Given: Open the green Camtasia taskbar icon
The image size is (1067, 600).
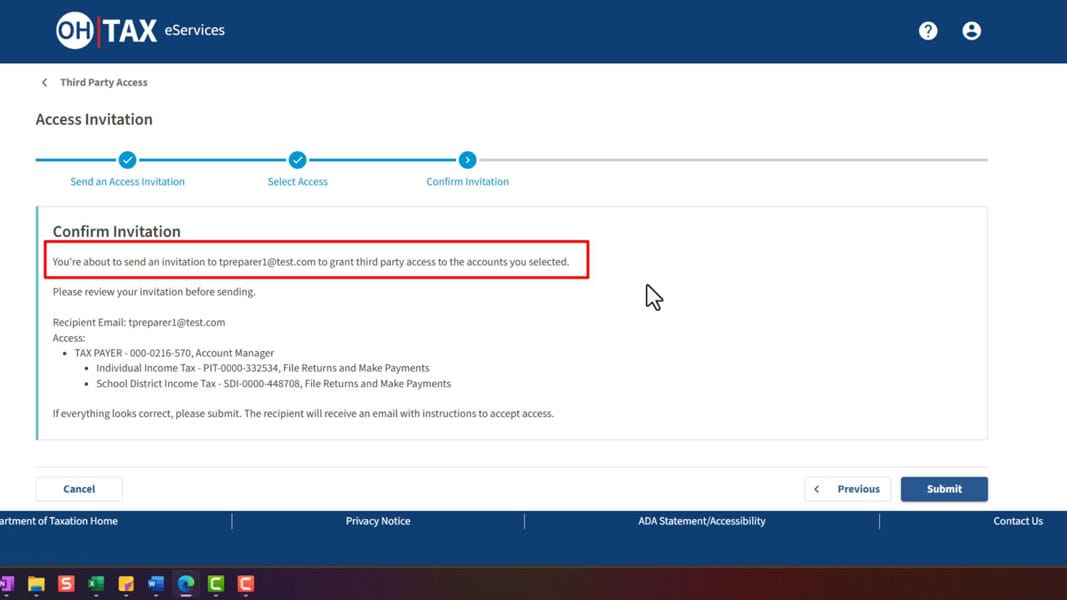Looking at the screenshot, I should pos(216,584).
